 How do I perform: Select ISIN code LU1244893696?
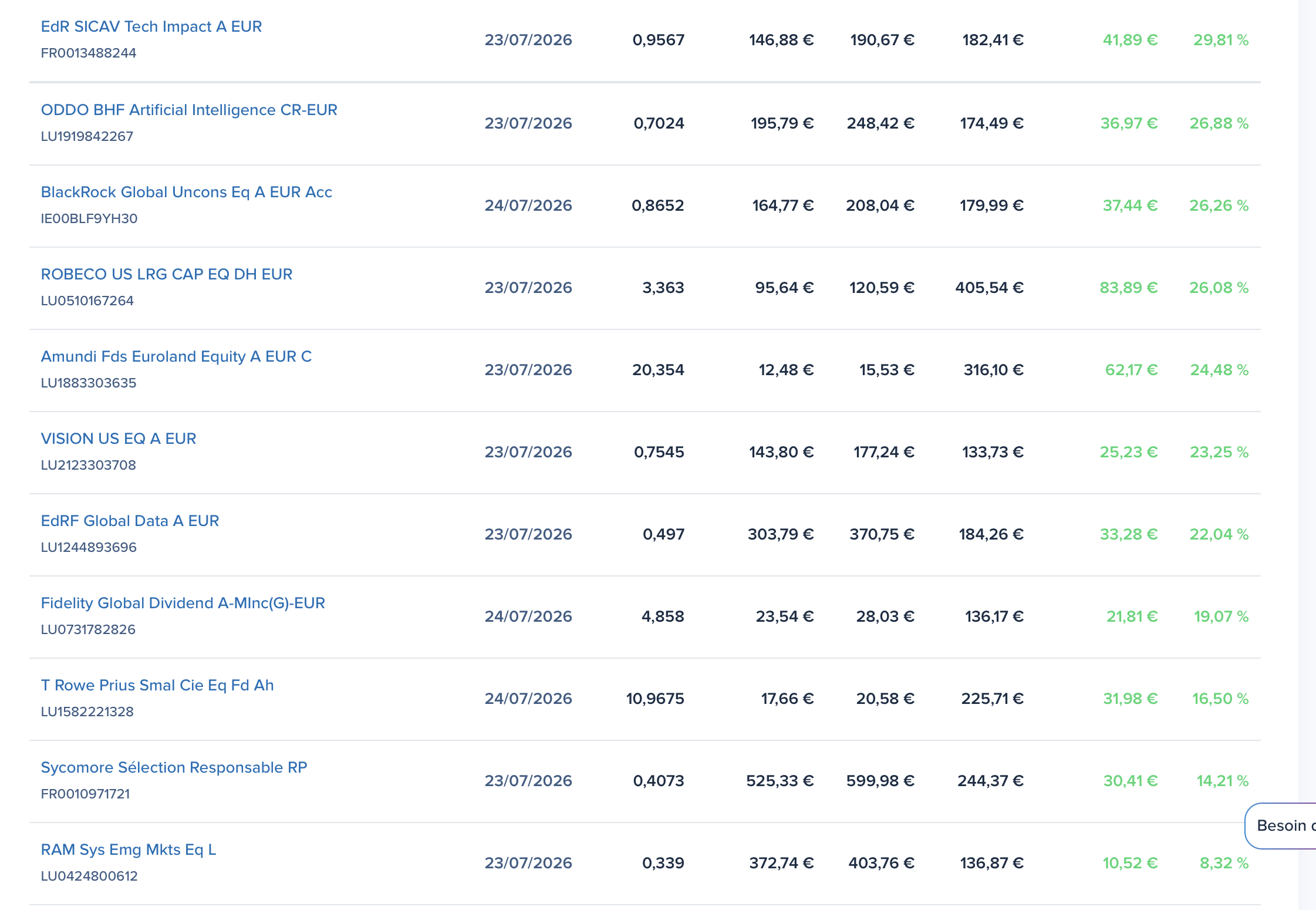(89, 547)
